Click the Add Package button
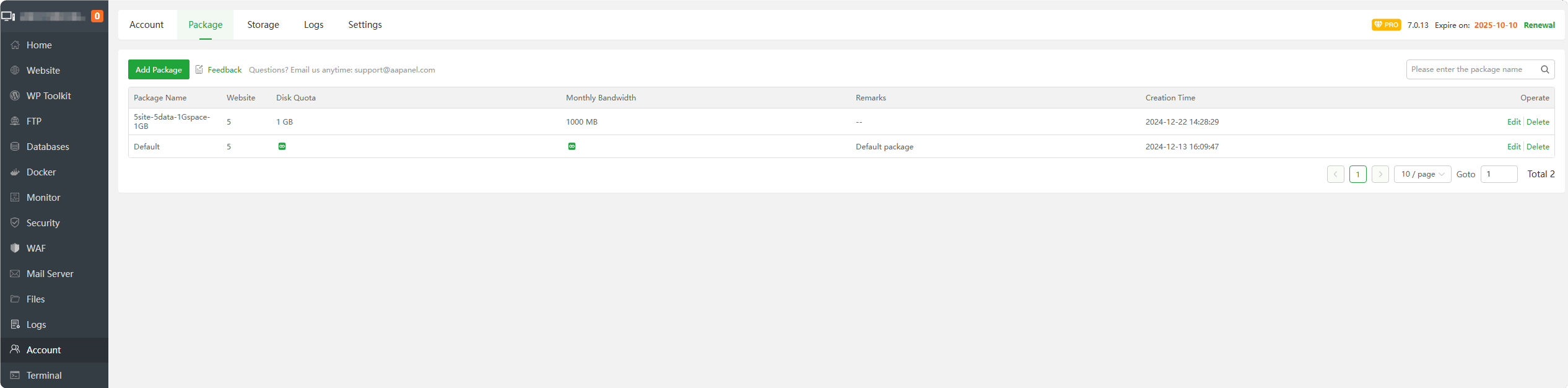Screen dimensions: 1568x388 [x=159, y=69]
